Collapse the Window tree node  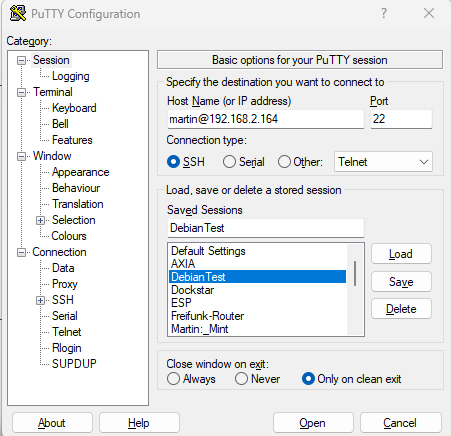pos(21,156)
